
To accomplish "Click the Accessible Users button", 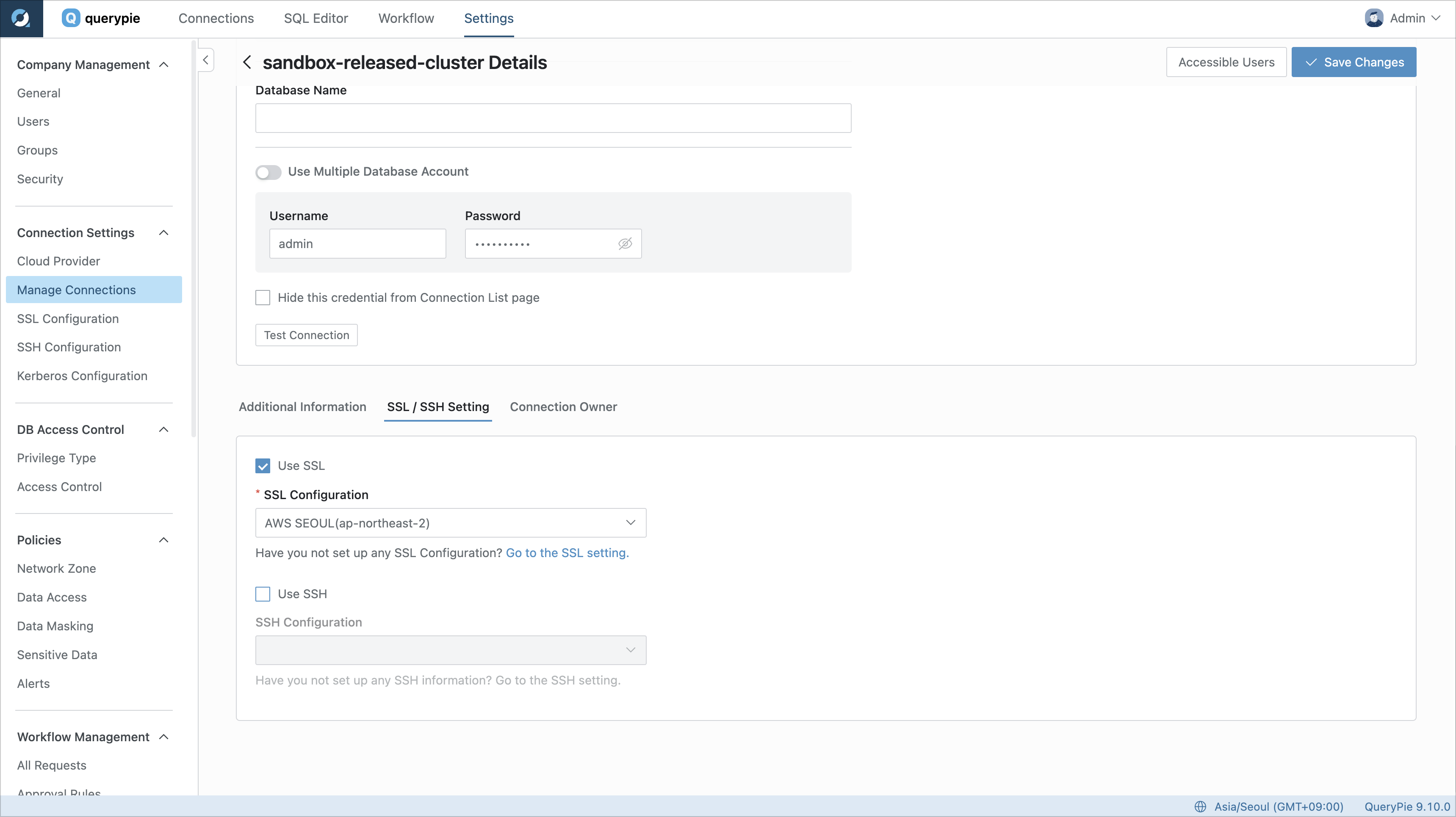I will click(1226, 62).
